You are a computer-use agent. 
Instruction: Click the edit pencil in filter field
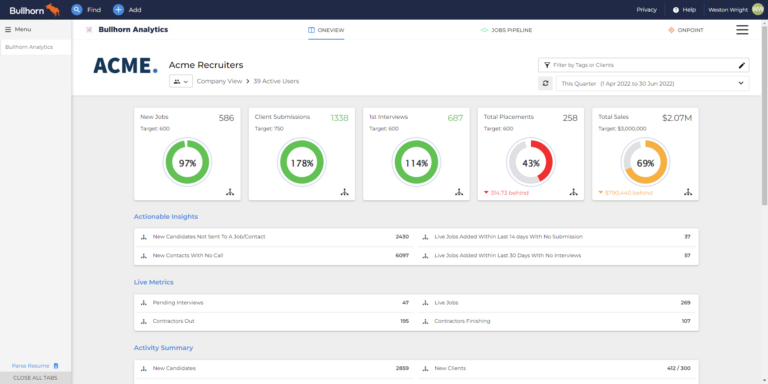click(742, 65)
